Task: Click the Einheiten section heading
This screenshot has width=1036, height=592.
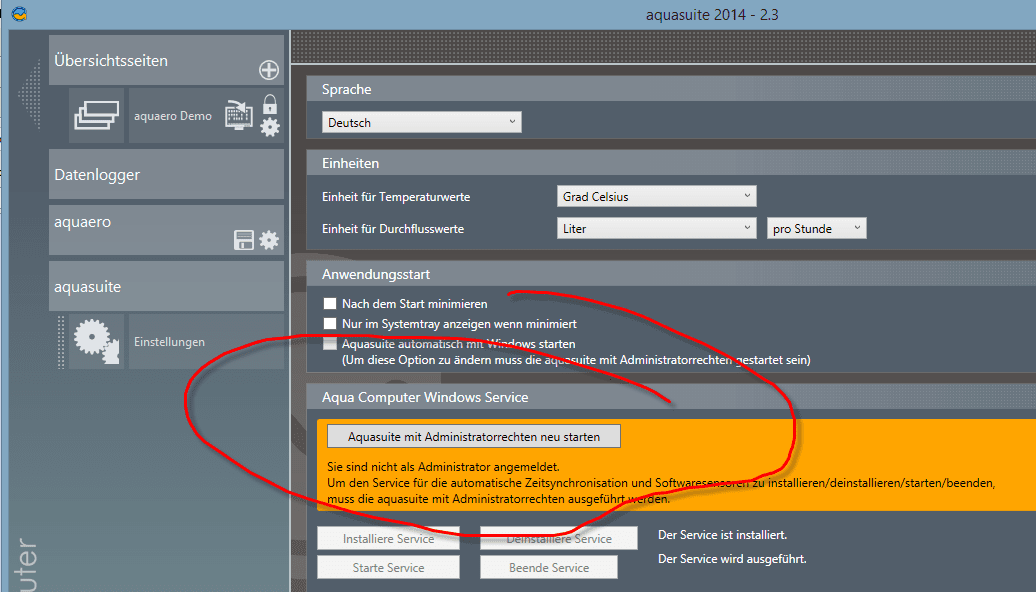Action: click(x=350, y=163)
